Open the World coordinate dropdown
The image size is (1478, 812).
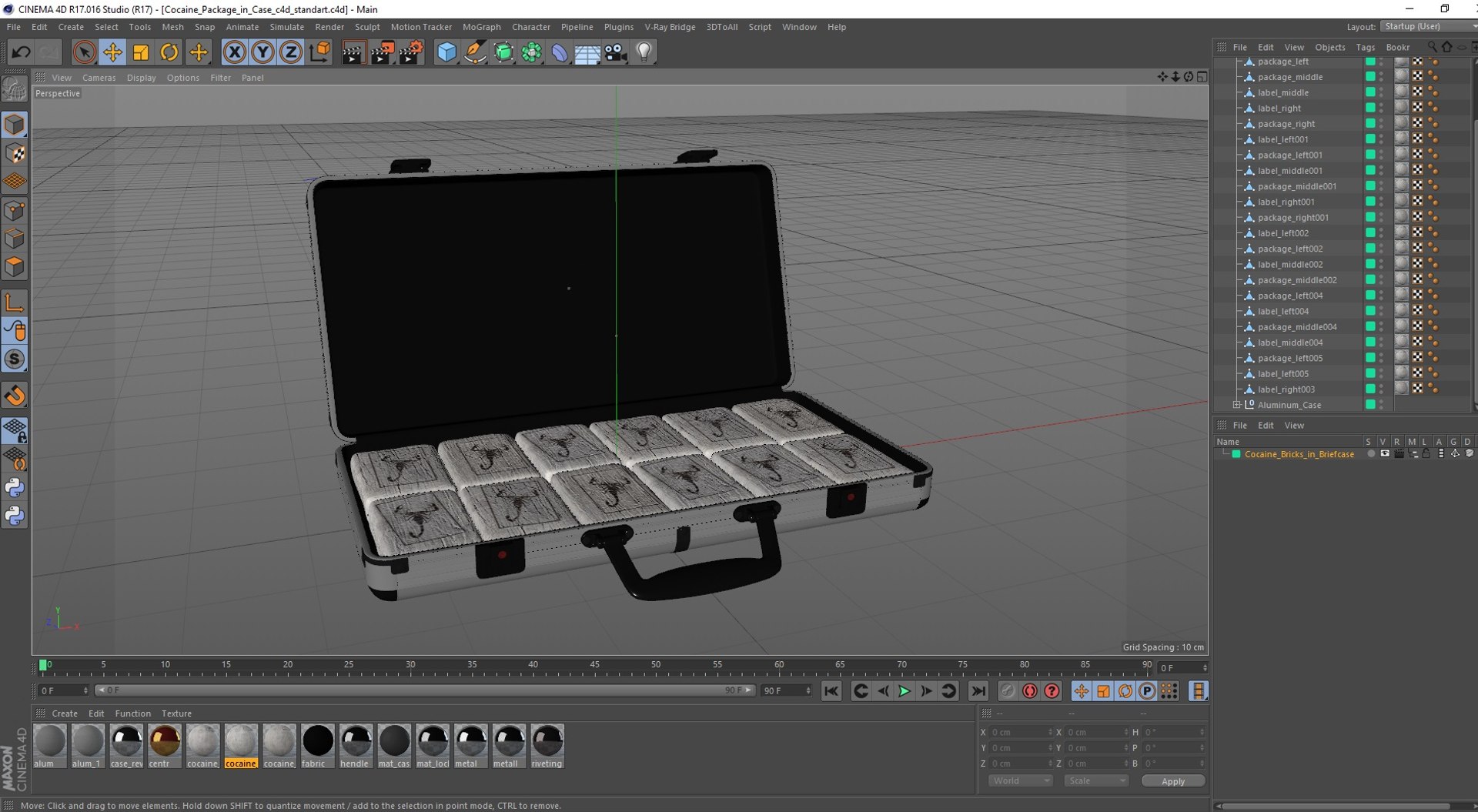coord(1020,780)
